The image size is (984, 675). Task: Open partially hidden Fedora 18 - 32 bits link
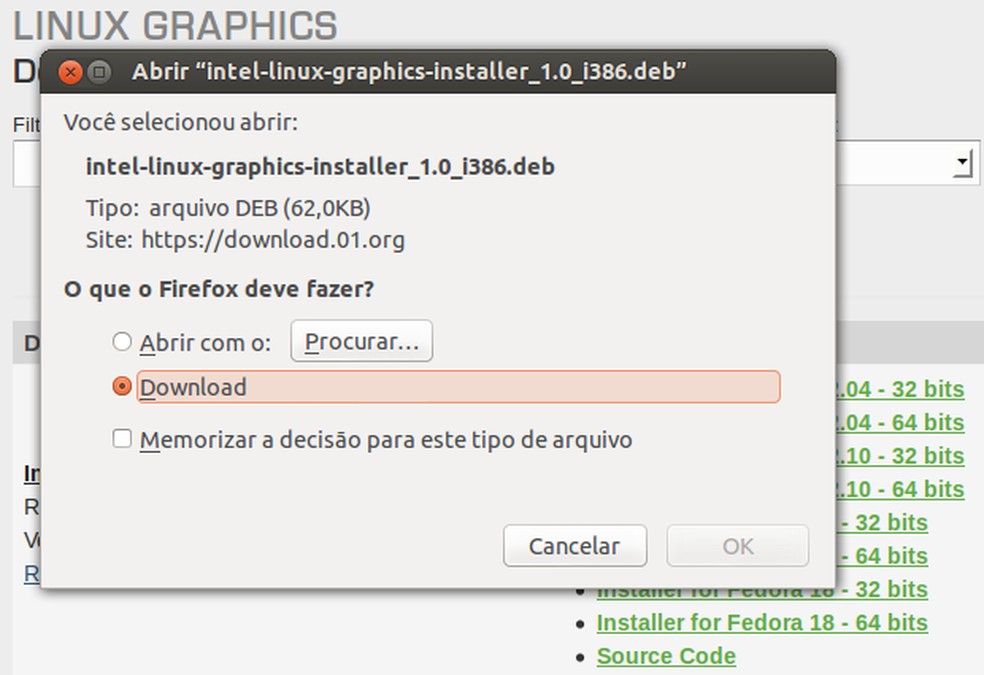pyautogui.click(x=762, y=592)
